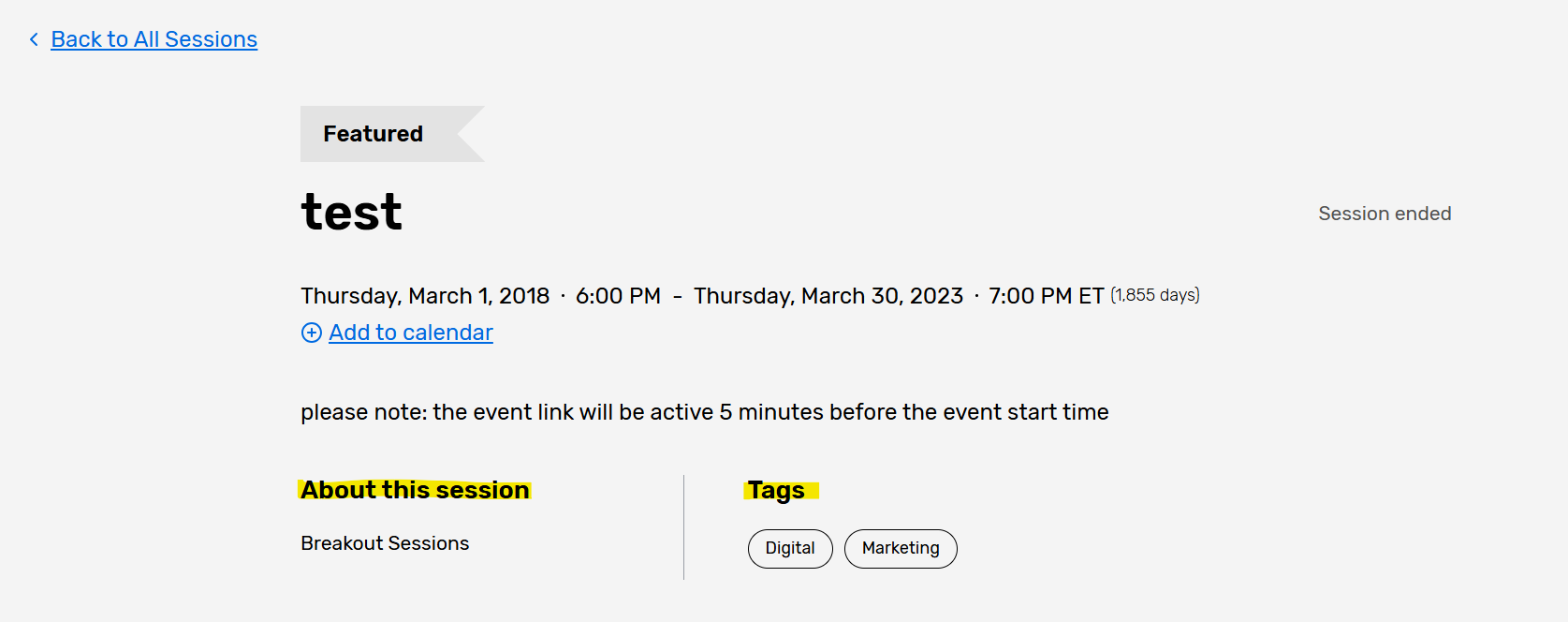The image size is (1568, 622).
Task: Click the start date Thursday, March 1, 2018
Action: 425,296
